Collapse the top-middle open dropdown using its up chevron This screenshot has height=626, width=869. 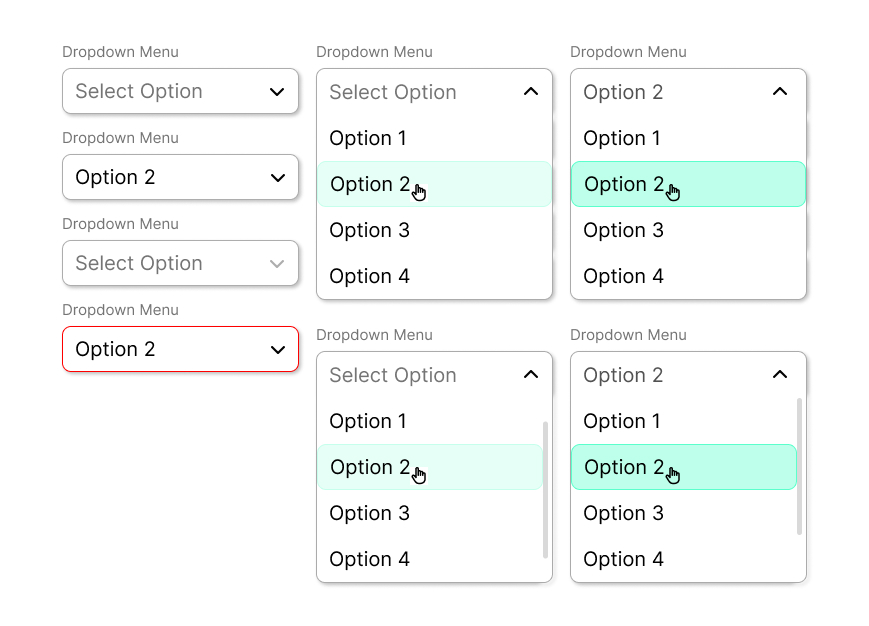pos(531,91)
